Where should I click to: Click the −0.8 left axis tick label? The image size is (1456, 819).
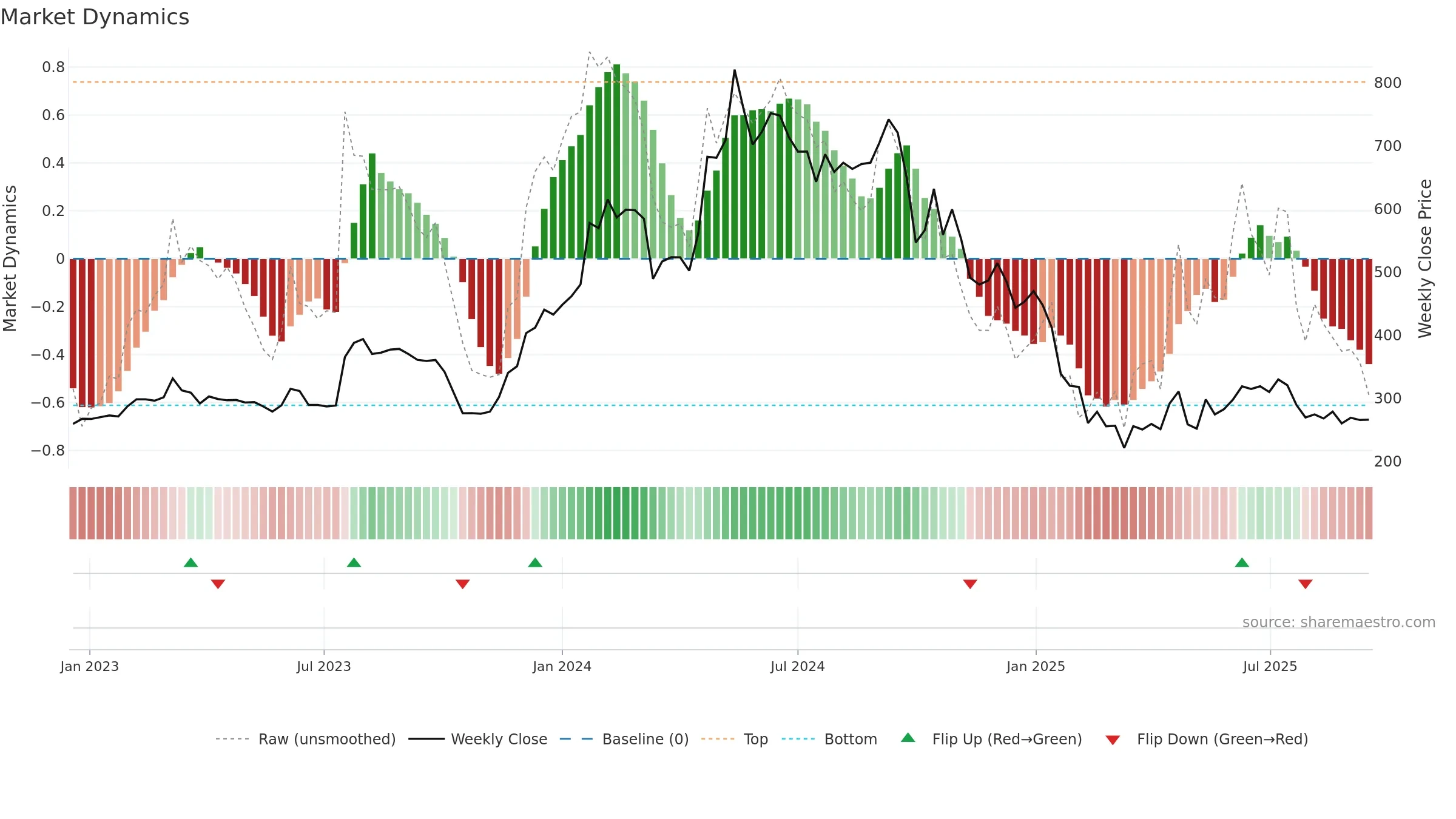[x=48, y=450]
